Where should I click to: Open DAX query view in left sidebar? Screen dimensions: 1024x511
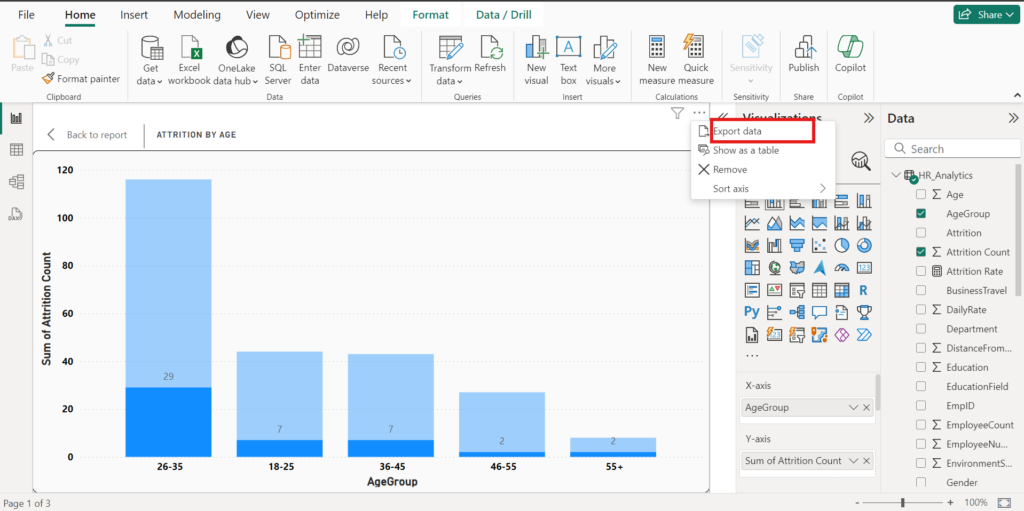[x=16, y=213]
